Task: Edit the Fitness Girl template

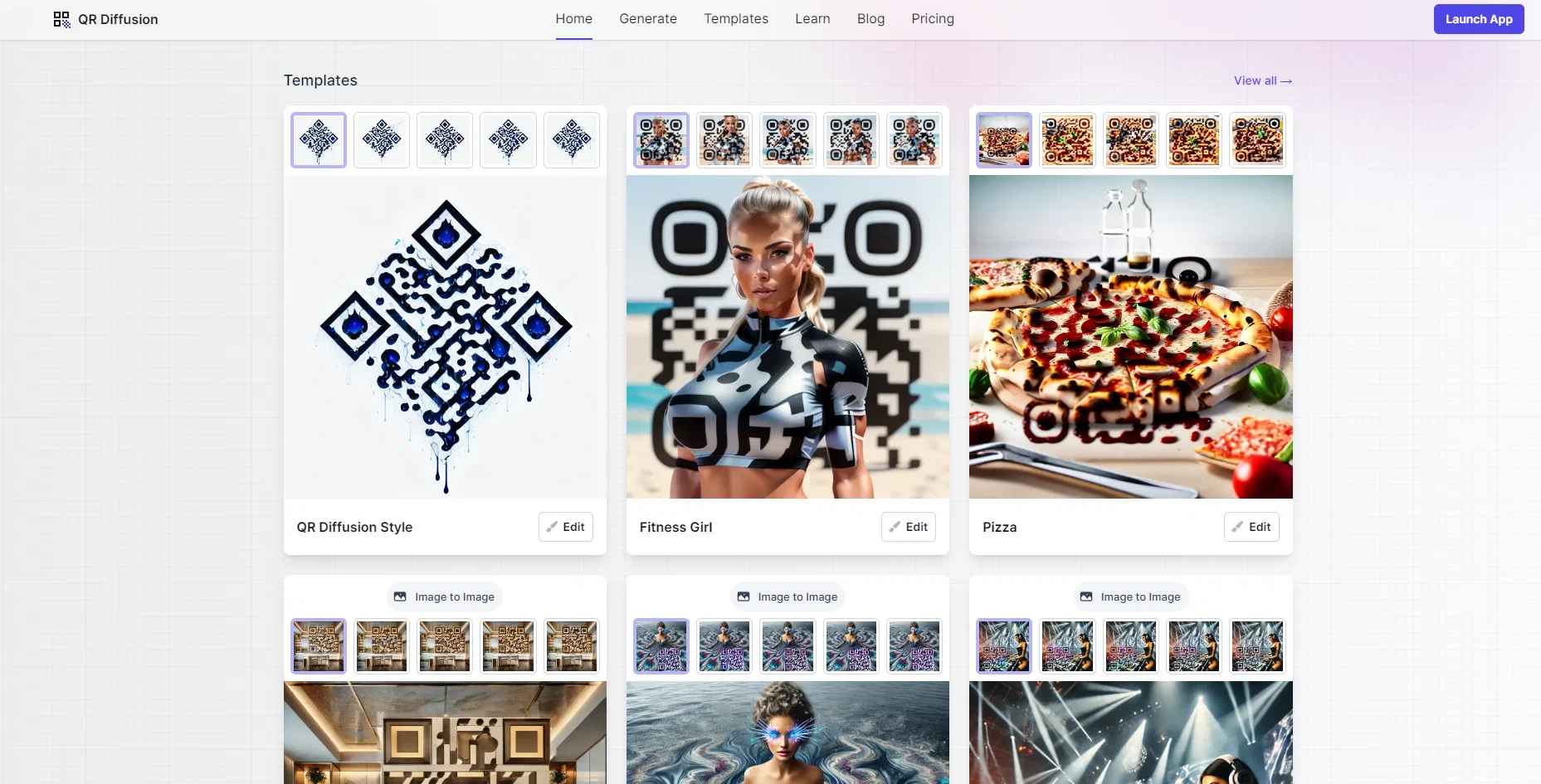Action: [x=909, y=527]
